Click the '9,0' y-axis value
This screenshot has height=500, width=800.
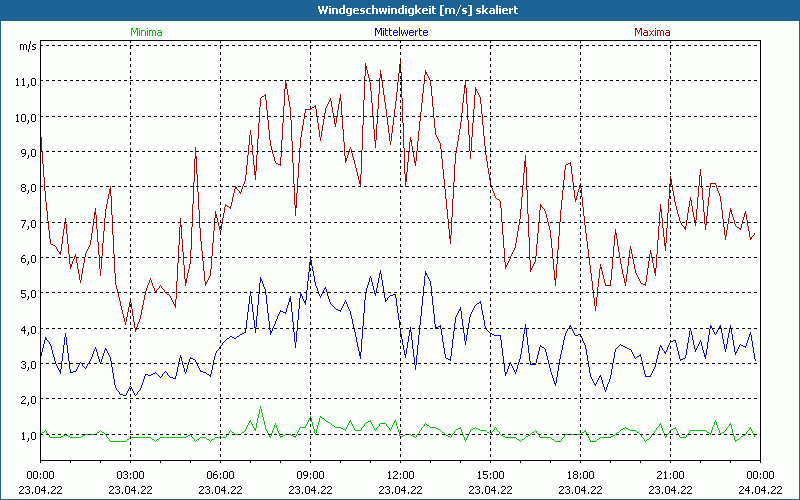[x=28, y=153]
